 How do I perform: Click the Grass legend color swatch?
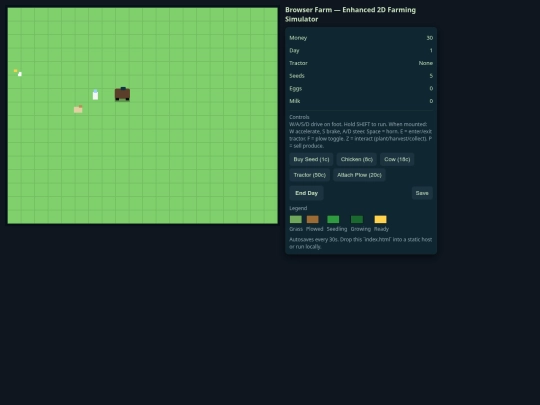point(295,219)
